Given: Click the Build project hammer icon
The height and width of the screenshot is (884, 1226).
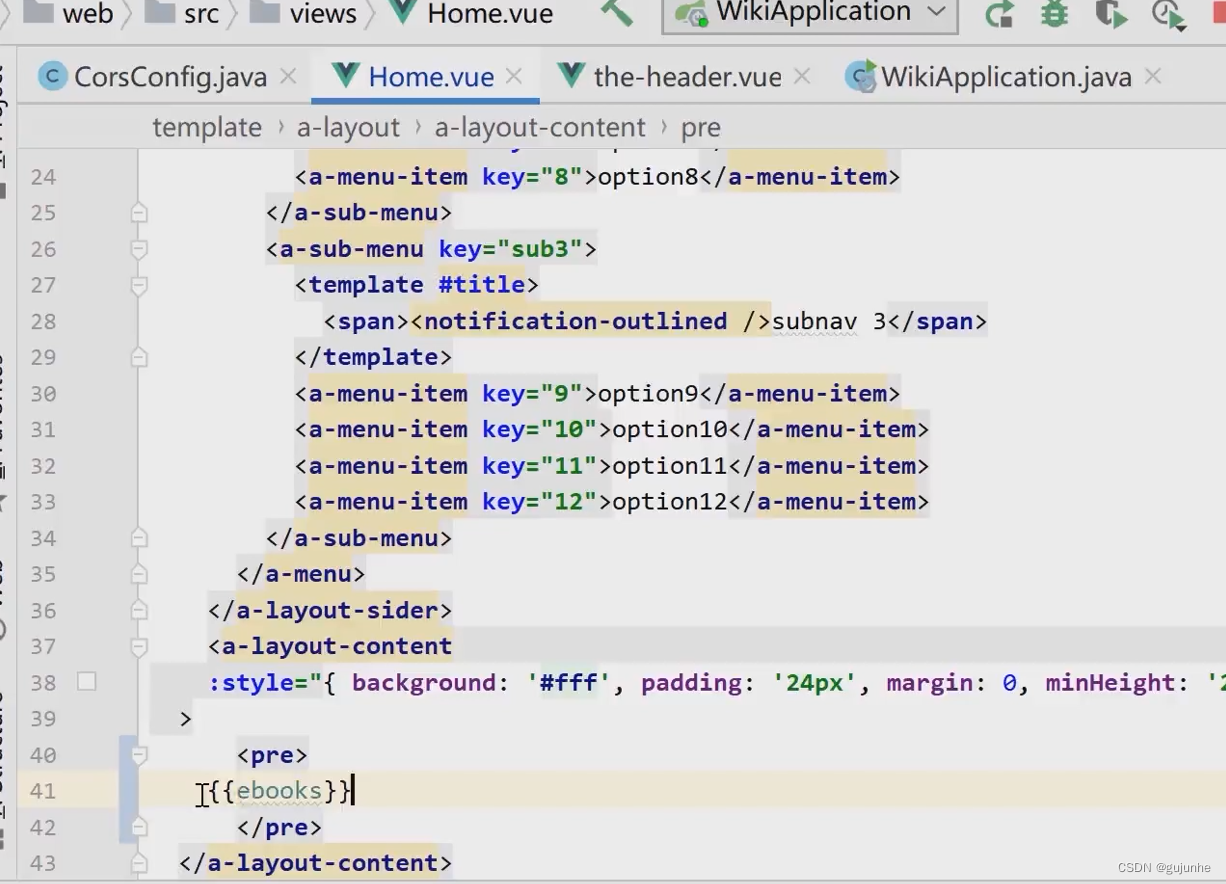Looking at the screenshot, I should click(616, 13).
